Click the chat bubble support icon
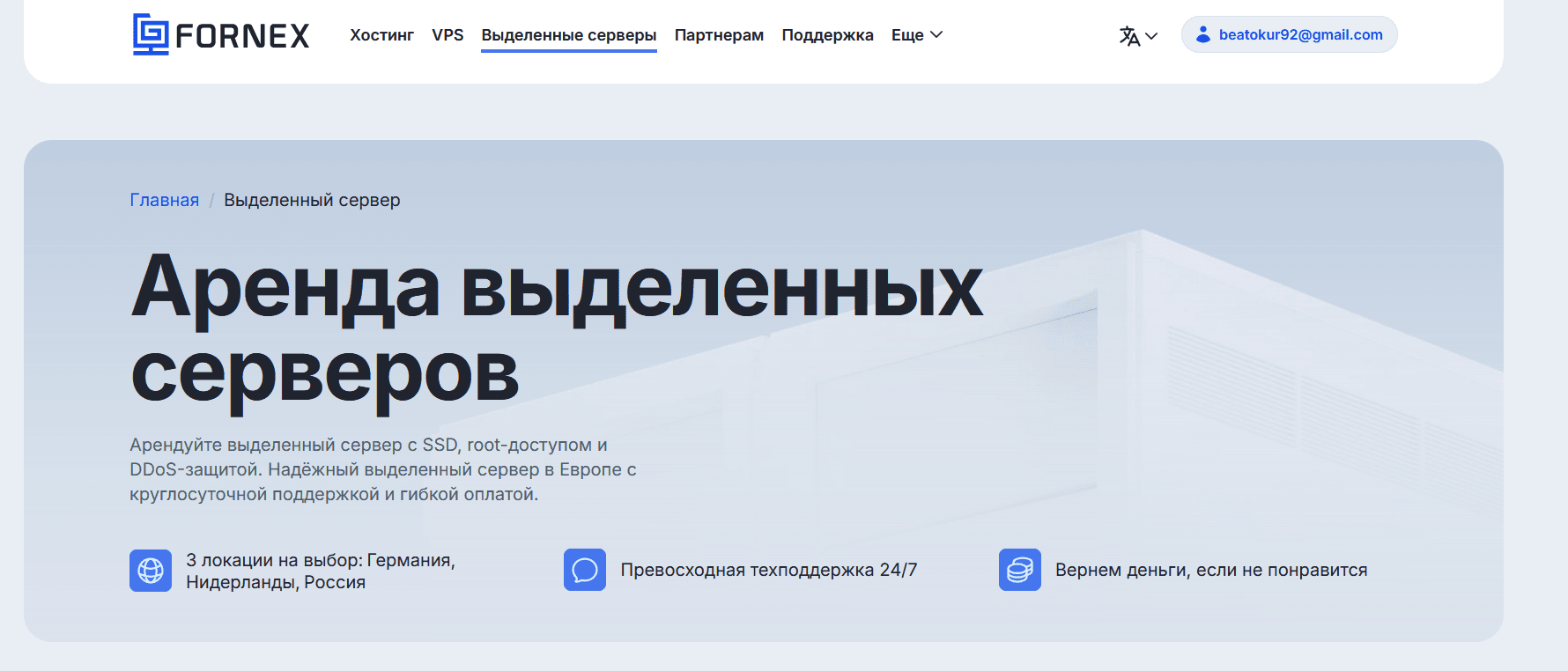 [x=585, y=571]
